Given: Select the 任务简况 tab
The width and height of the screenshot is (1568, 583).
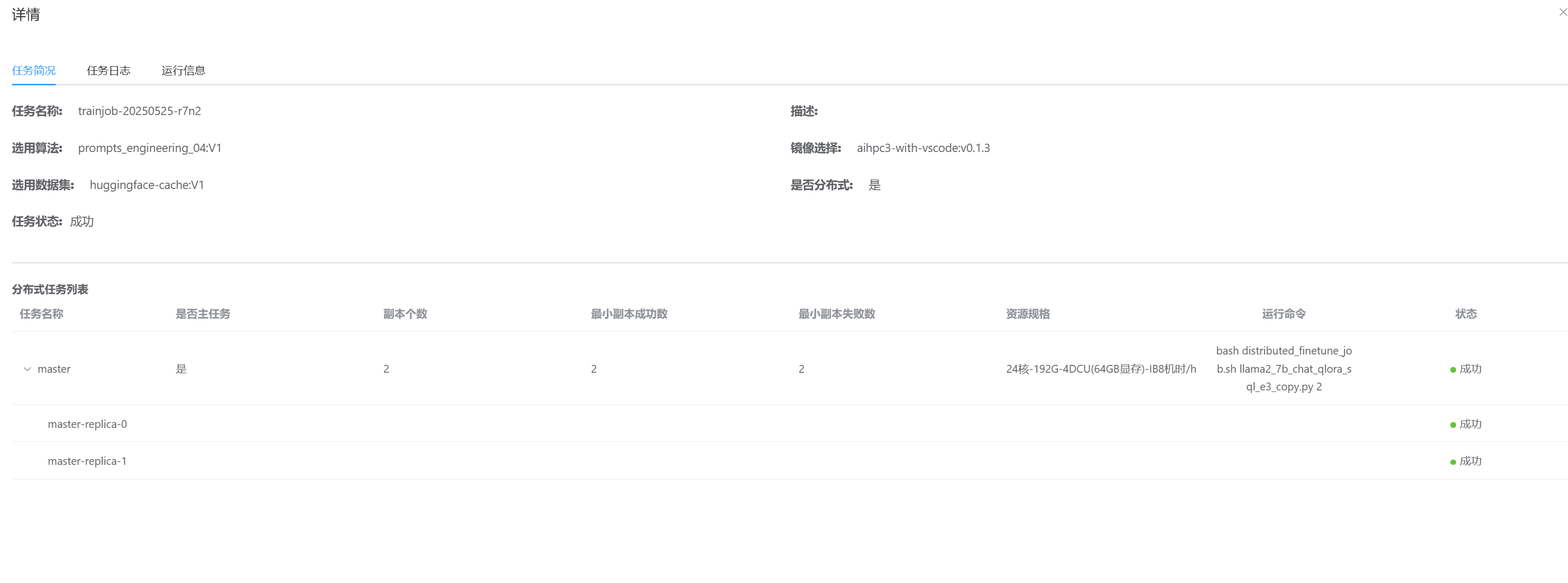Looking at the screenshot, I should (33, 71).
